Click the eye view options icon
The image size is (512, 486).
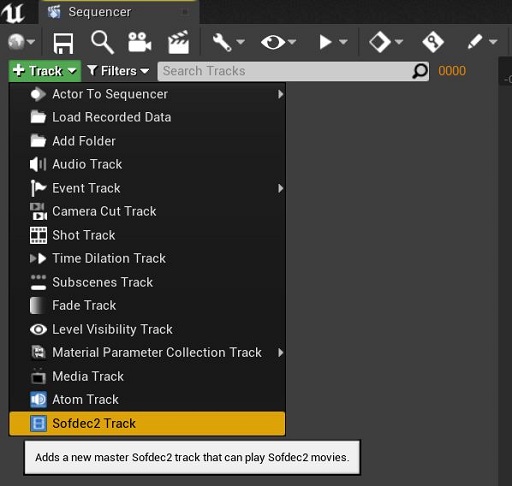[273, 42]
